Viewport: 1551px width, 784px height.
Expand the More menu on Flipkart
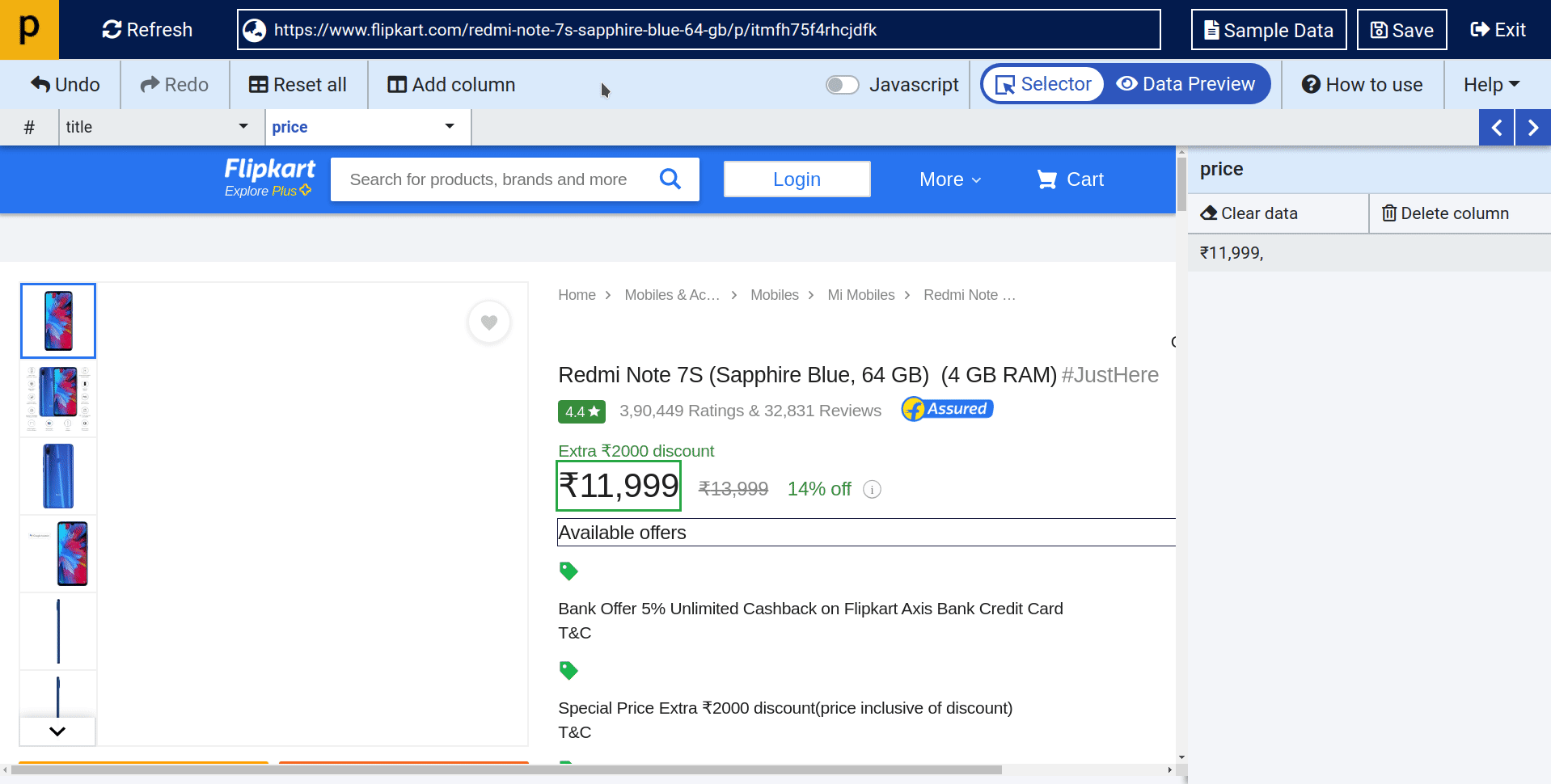949,179
